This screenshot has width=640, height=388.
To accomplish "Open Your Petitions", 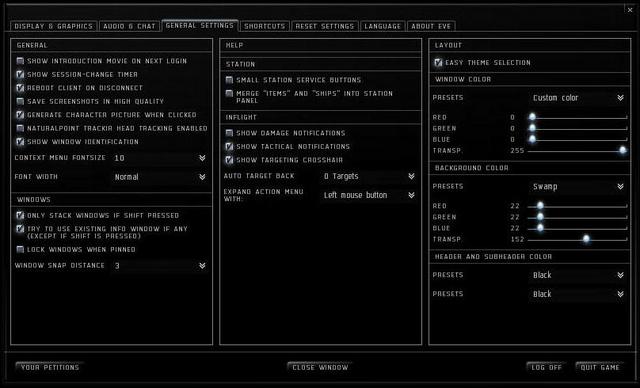I will coord(50,367).
